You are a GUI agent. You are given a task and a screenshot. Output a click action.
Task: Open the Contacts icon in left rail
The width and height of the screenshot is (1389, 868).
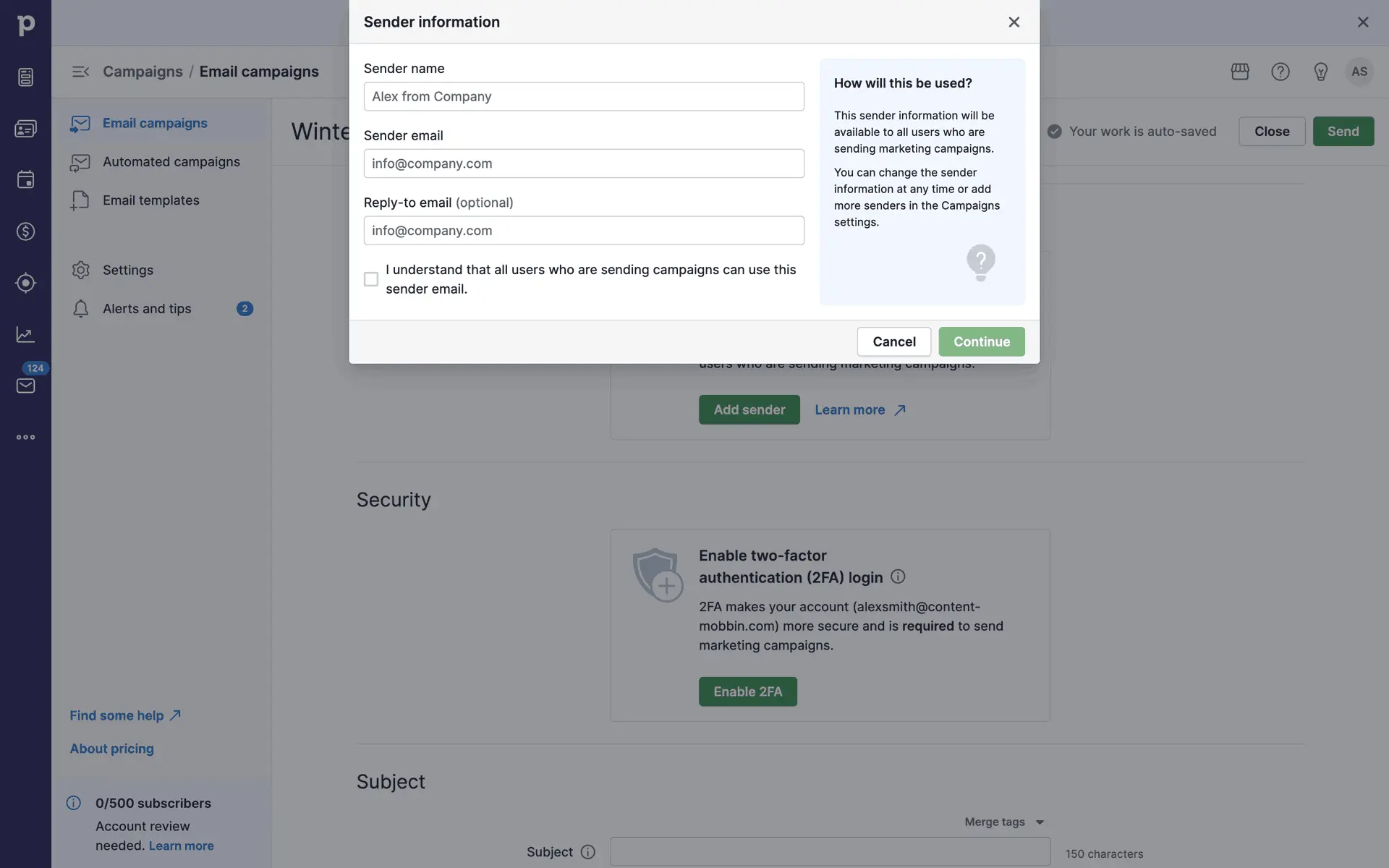[x=25, y=129]
